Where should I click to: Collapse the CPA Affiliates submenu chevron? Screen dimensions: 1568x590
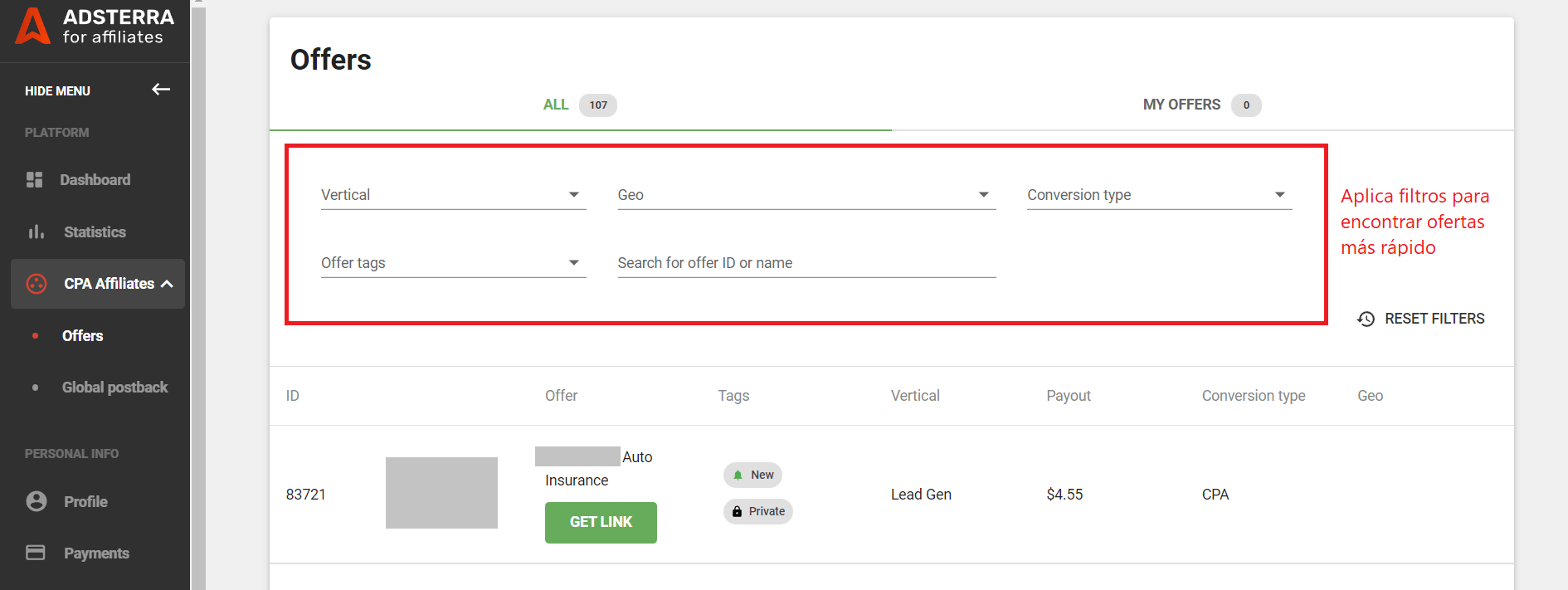point(168,284)
